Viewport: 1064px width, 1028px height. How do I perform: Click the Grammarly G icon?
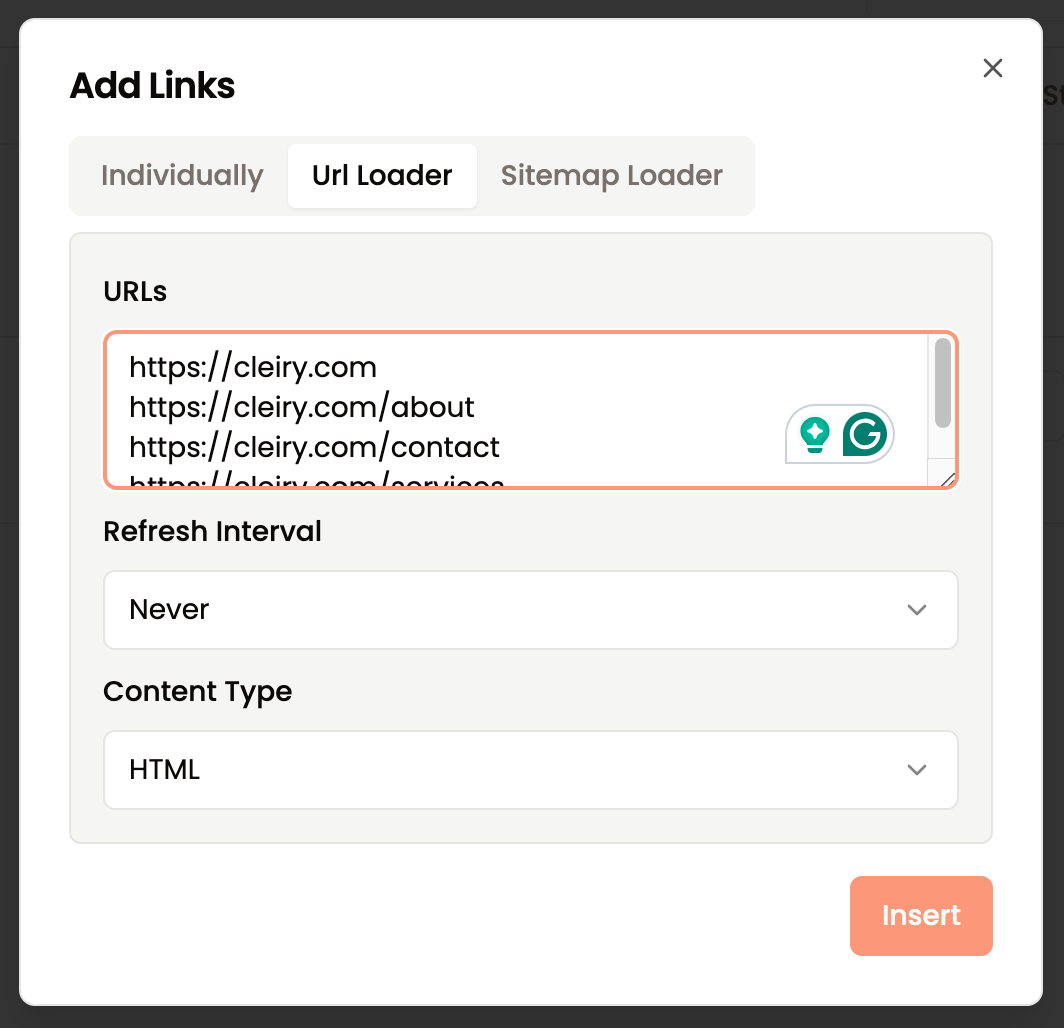coord(864,434)
